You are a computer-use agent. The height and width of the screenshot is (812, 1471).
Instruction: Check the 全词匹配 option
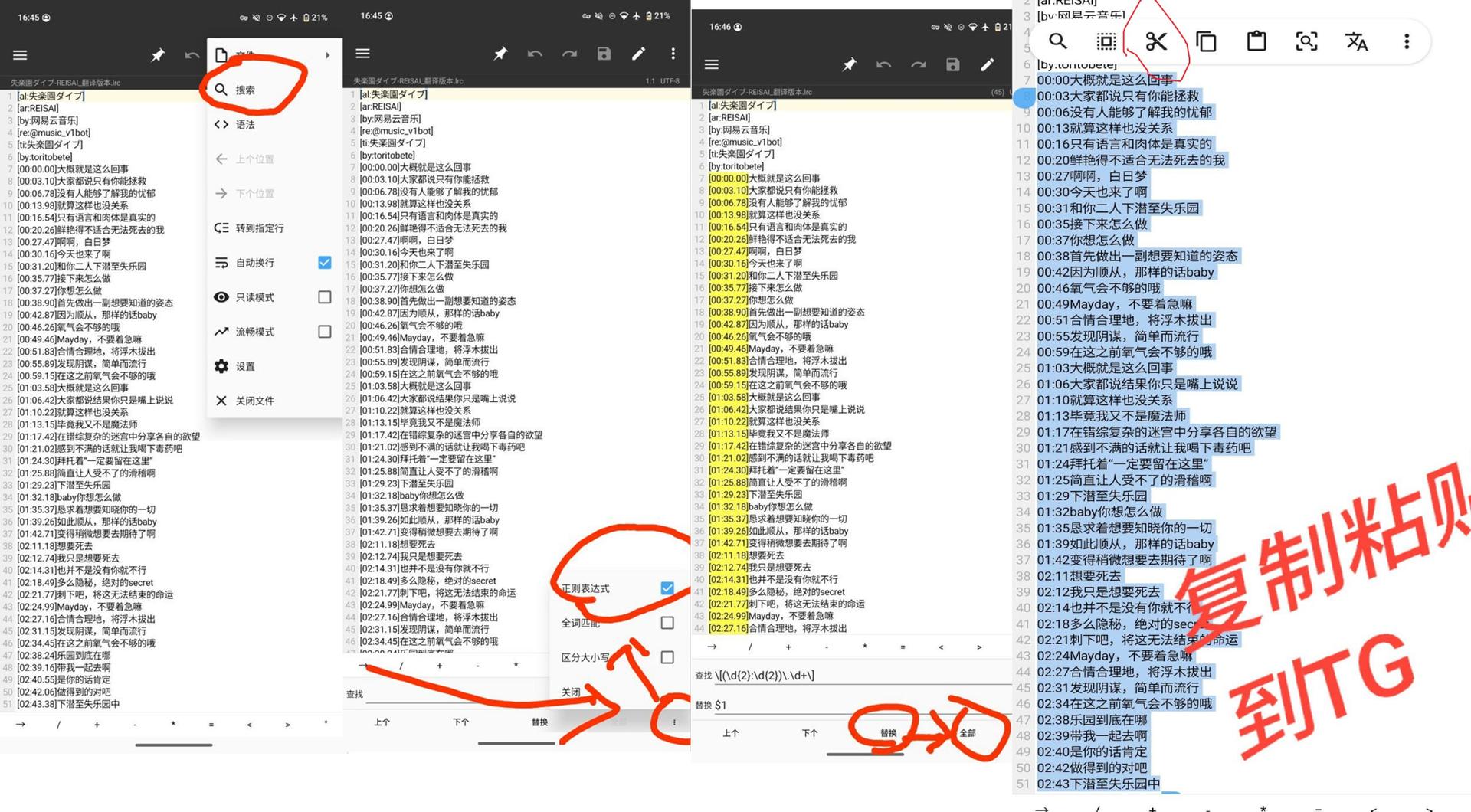(x=667, y=623)
